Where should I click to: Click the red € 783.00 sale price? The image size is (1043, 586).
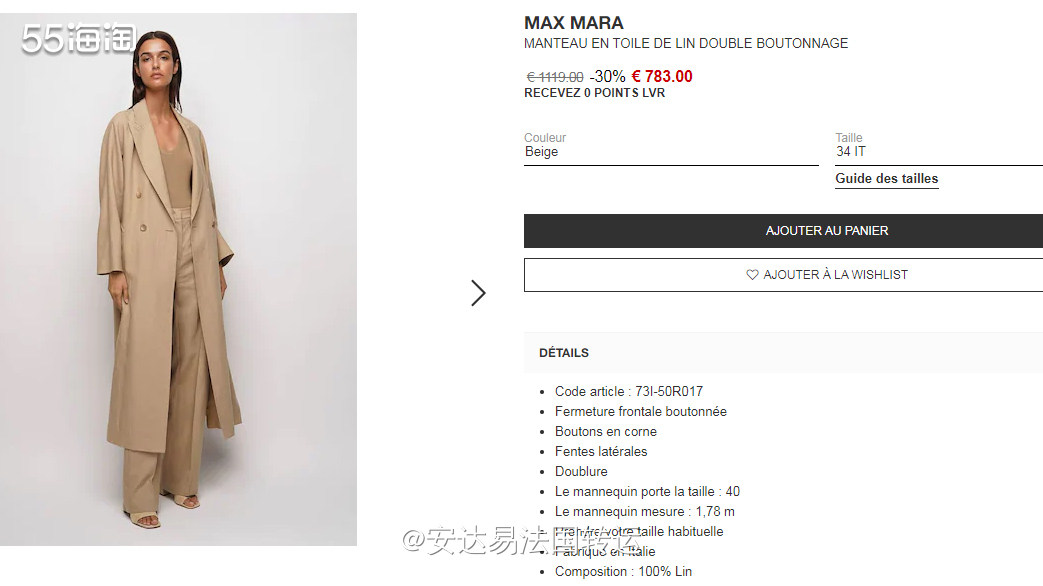662,76
